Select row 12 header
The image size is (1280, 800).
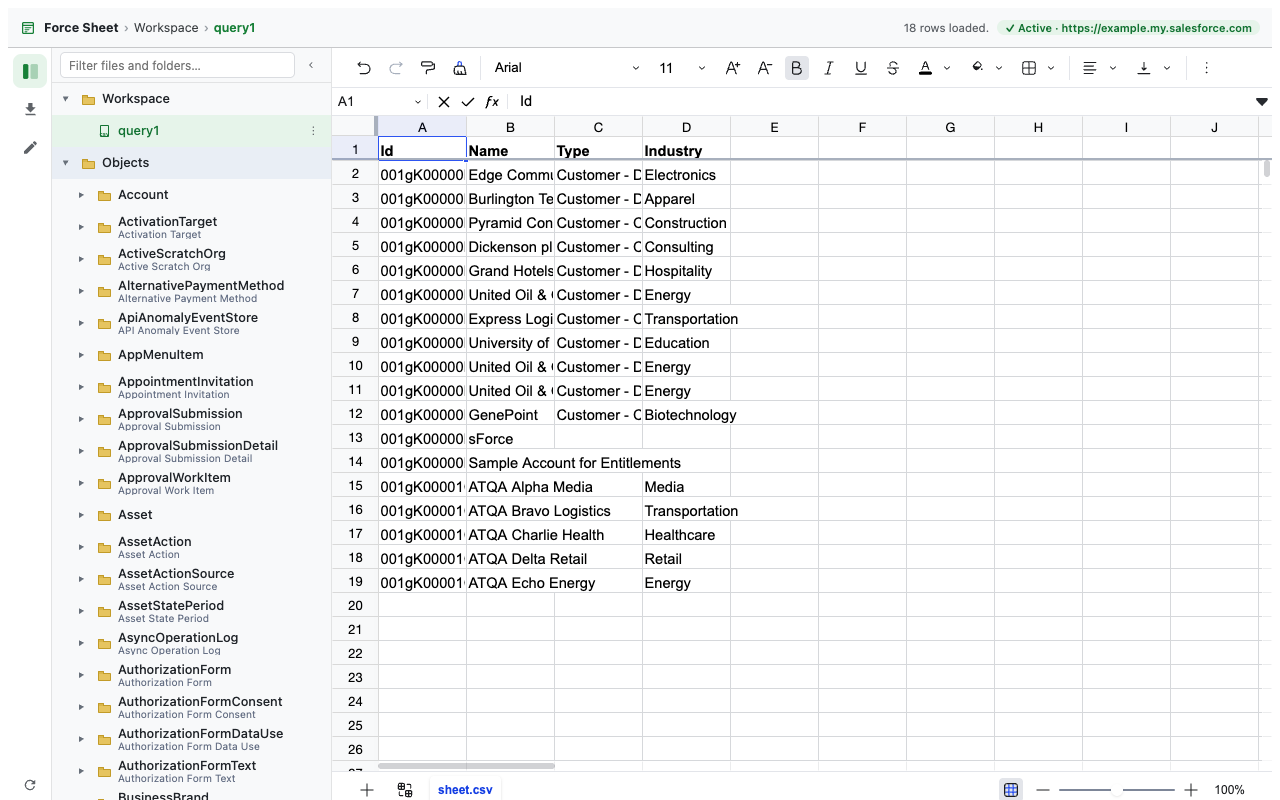[355, 413]
